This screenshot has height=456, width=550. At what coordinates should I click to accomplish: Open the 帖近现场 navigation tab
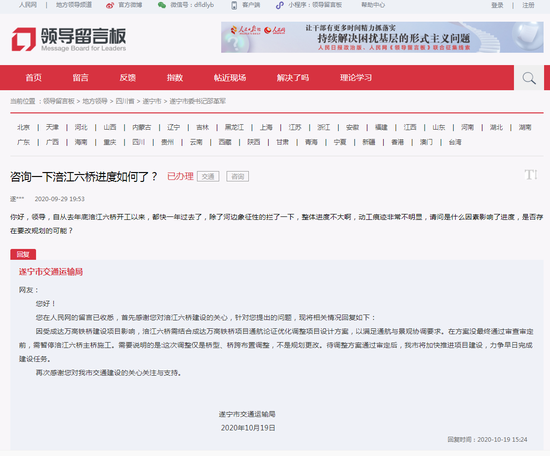pyautogui.click(x=230, y=78)
